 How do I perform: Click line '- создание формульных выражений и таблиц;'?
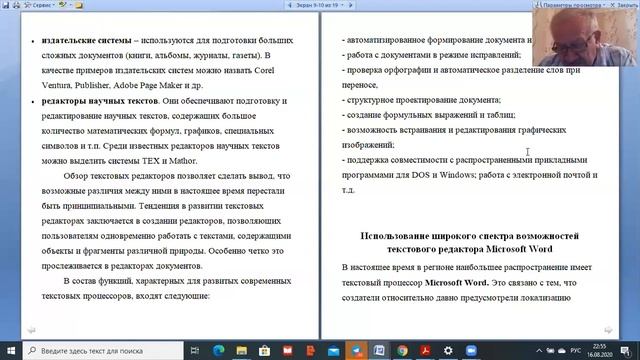(x=429, y=115)
